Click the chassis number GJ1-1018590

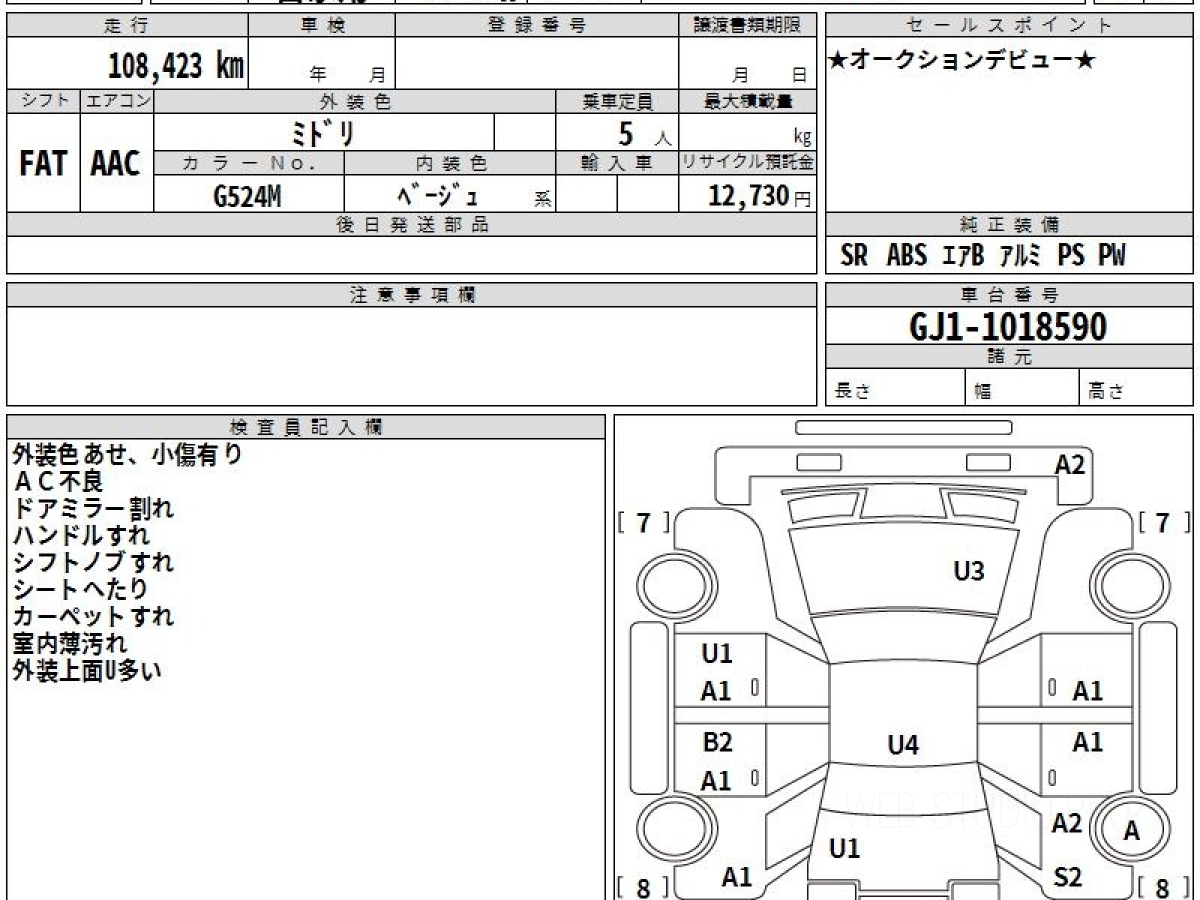pyautogui.click(x=1008, y=327)
